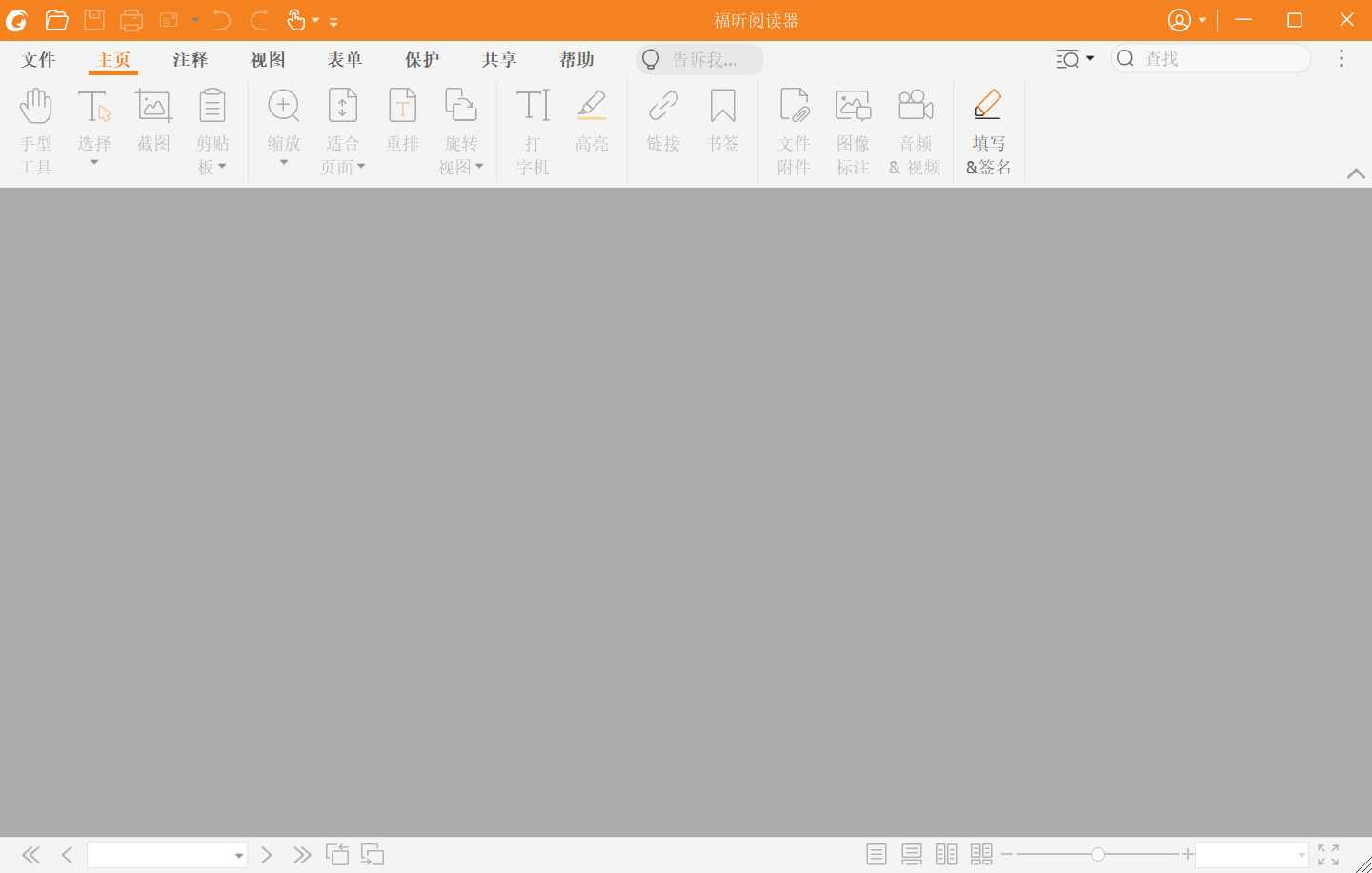Click Rotate View (旋转视图)
Screen dimensions: 1372x873
point(461,132)
